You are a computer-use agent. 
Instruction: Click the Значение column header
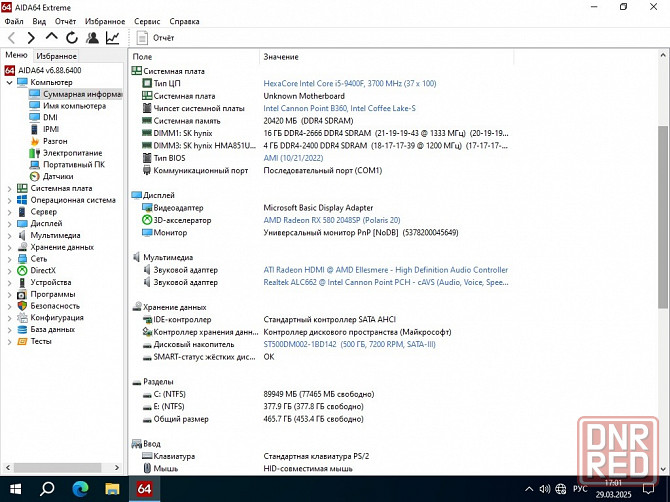click(x=386, y=57)
